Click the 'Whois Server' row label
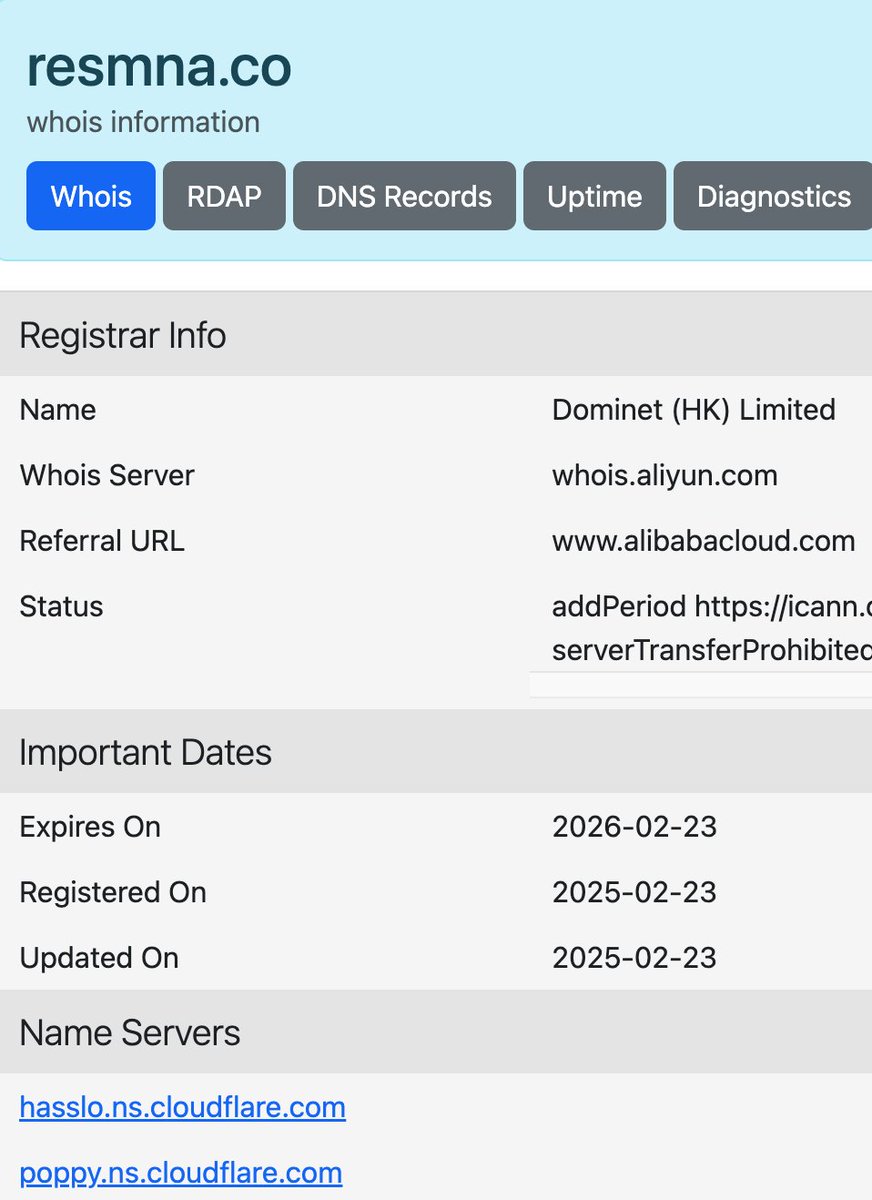 tap(107, 475)
